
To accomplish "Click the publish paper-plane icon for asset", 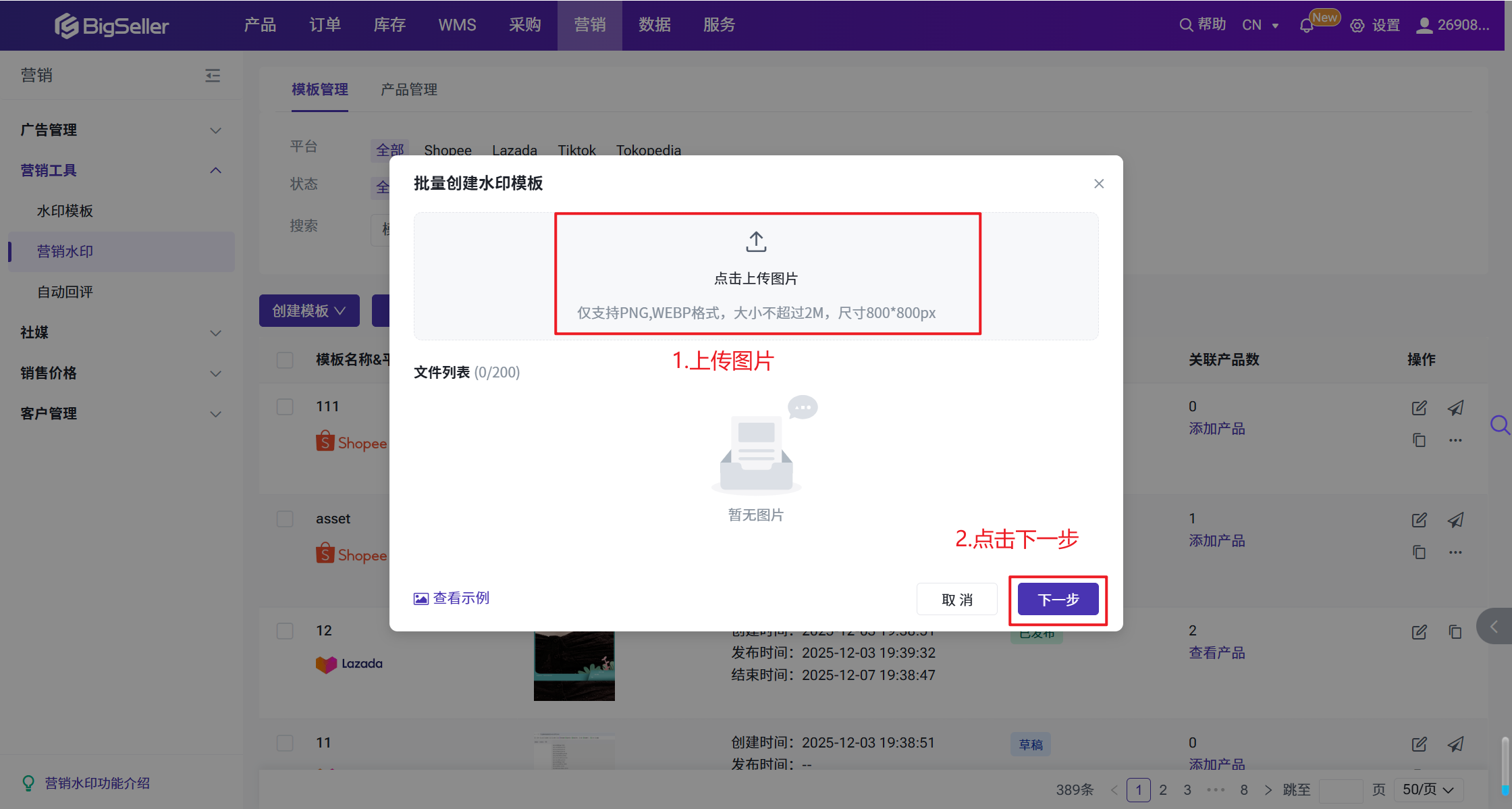I will (1455, 520).
